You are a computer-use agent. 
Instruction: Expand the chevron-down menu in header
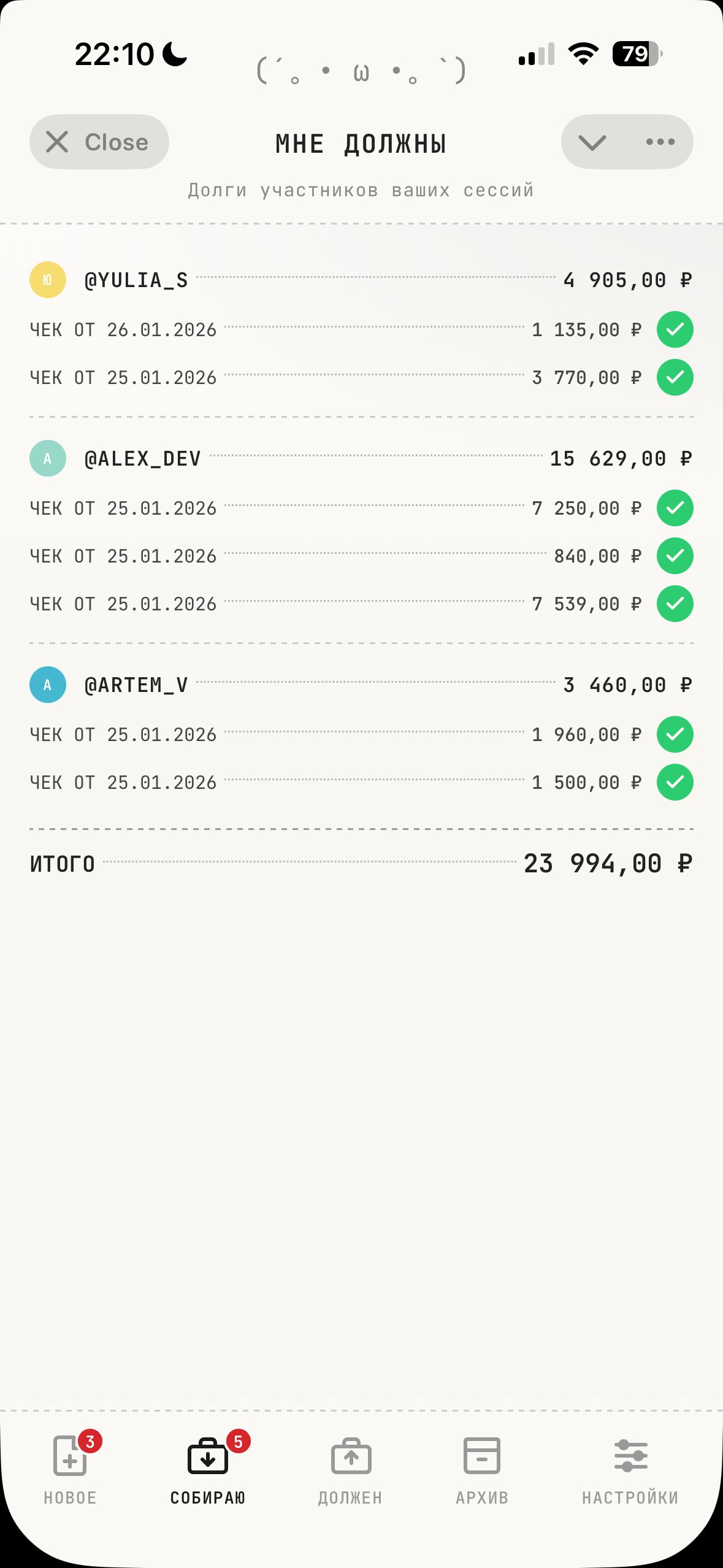tap(592, 142)
